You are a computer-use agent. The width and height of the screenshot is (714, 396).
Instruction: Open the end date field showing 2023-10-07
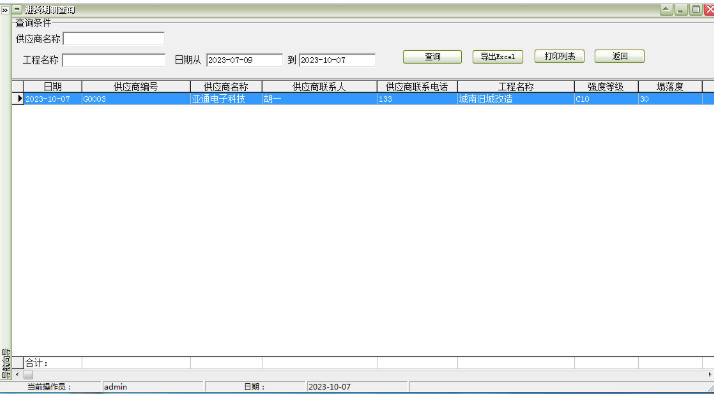(x=337, y=60)
